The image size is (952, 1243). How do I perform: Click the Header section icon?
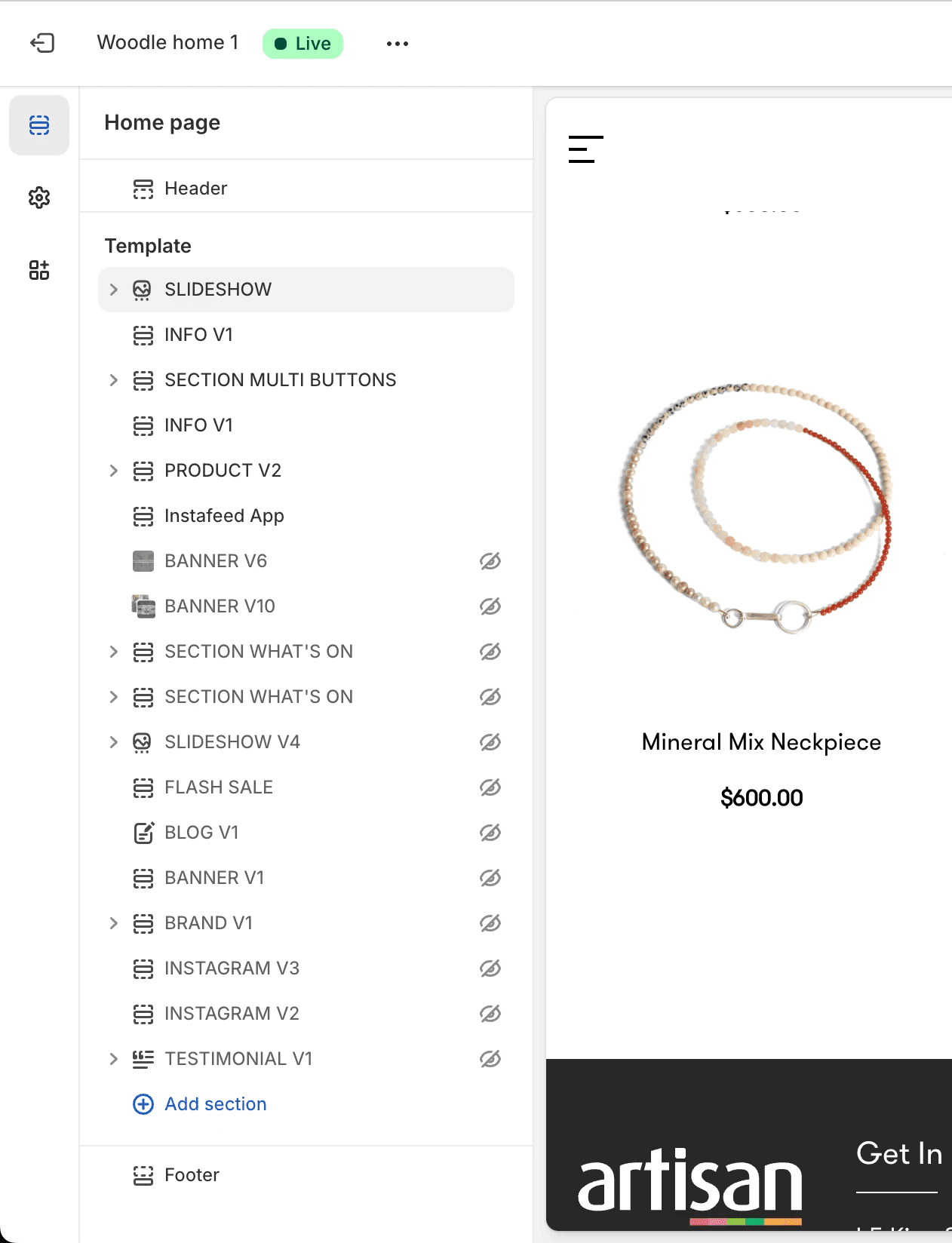[x=143, y=189]
